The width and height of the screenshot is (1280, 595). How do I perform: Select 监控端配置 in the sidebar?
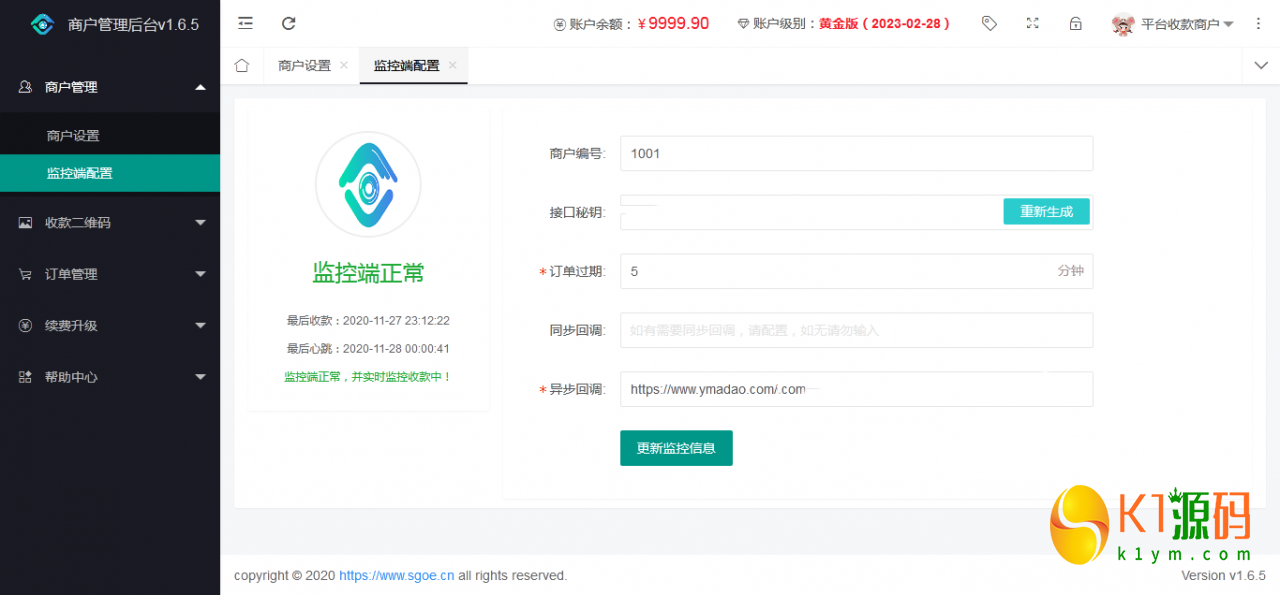pos(110,173)
